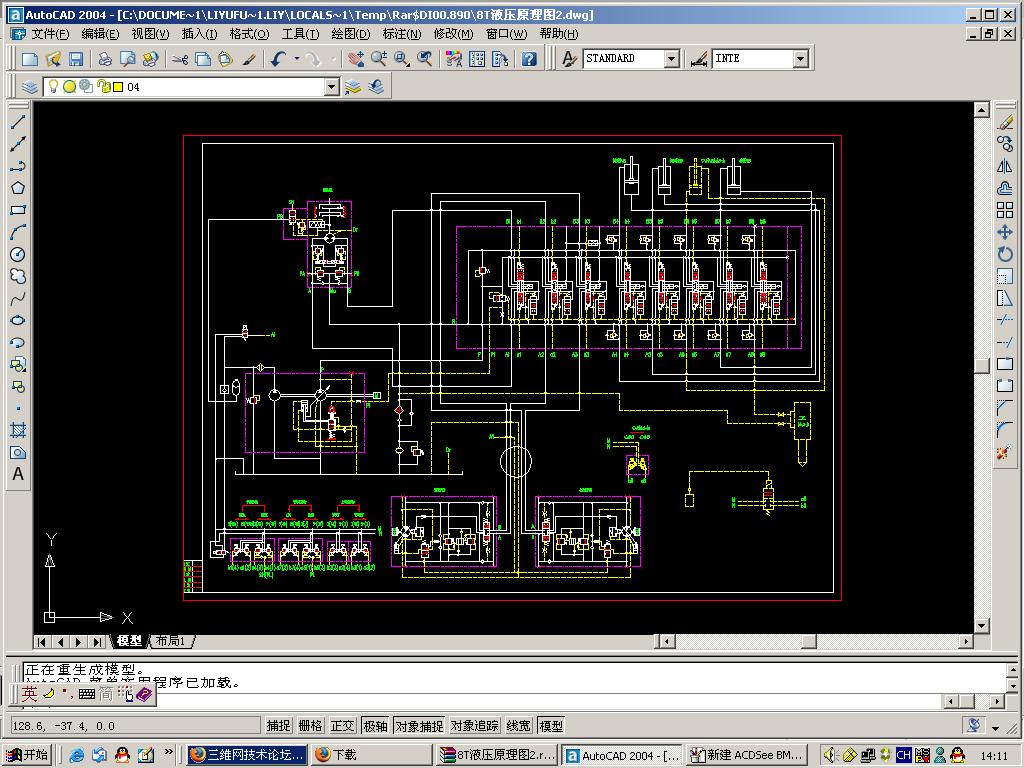Jump to the first layout tab arrow
Viewport: 1024px width, 768px height.
[x=42, y=642]
